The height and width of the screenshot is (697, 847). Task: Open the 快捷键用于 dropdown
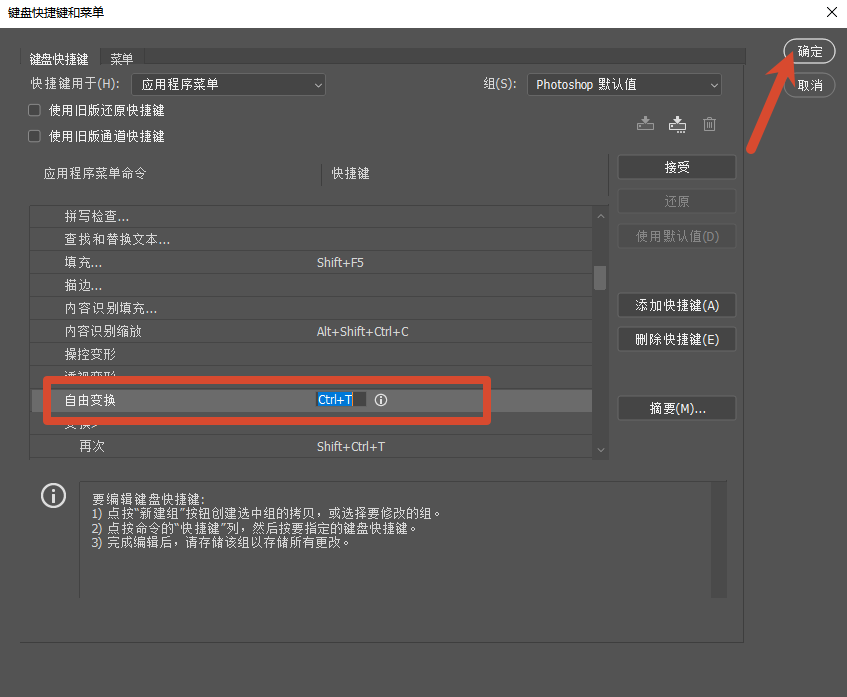click(x=228, y=84)
